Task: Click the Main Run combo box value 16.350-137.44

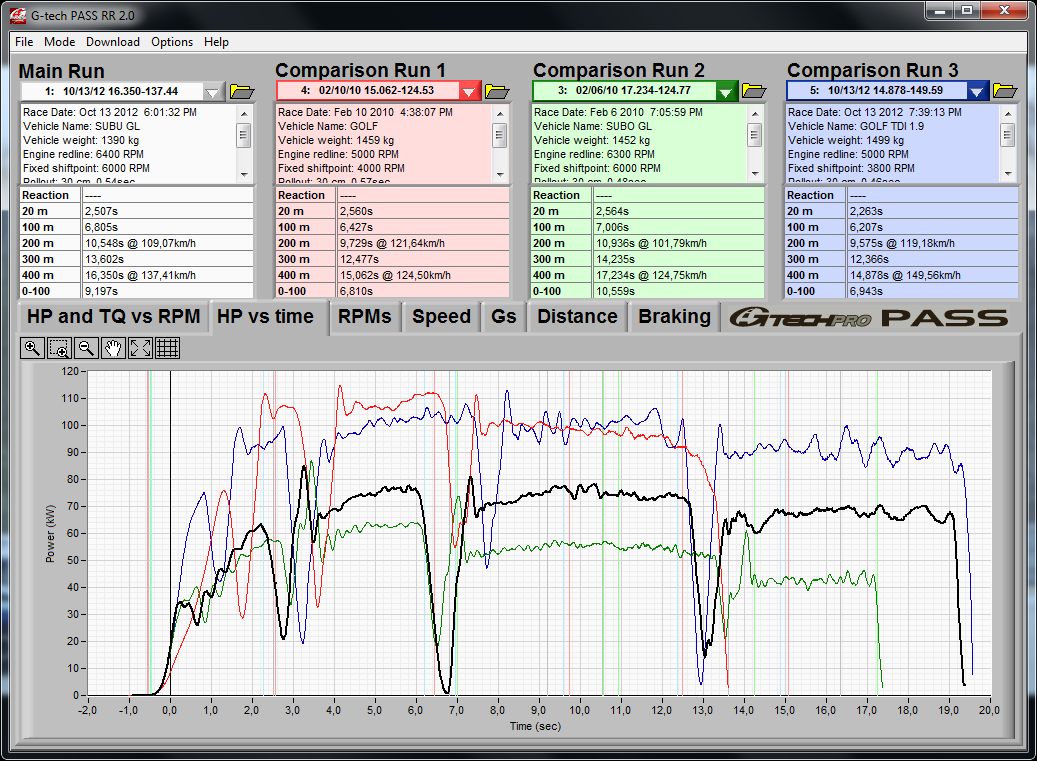Action: 112,91
